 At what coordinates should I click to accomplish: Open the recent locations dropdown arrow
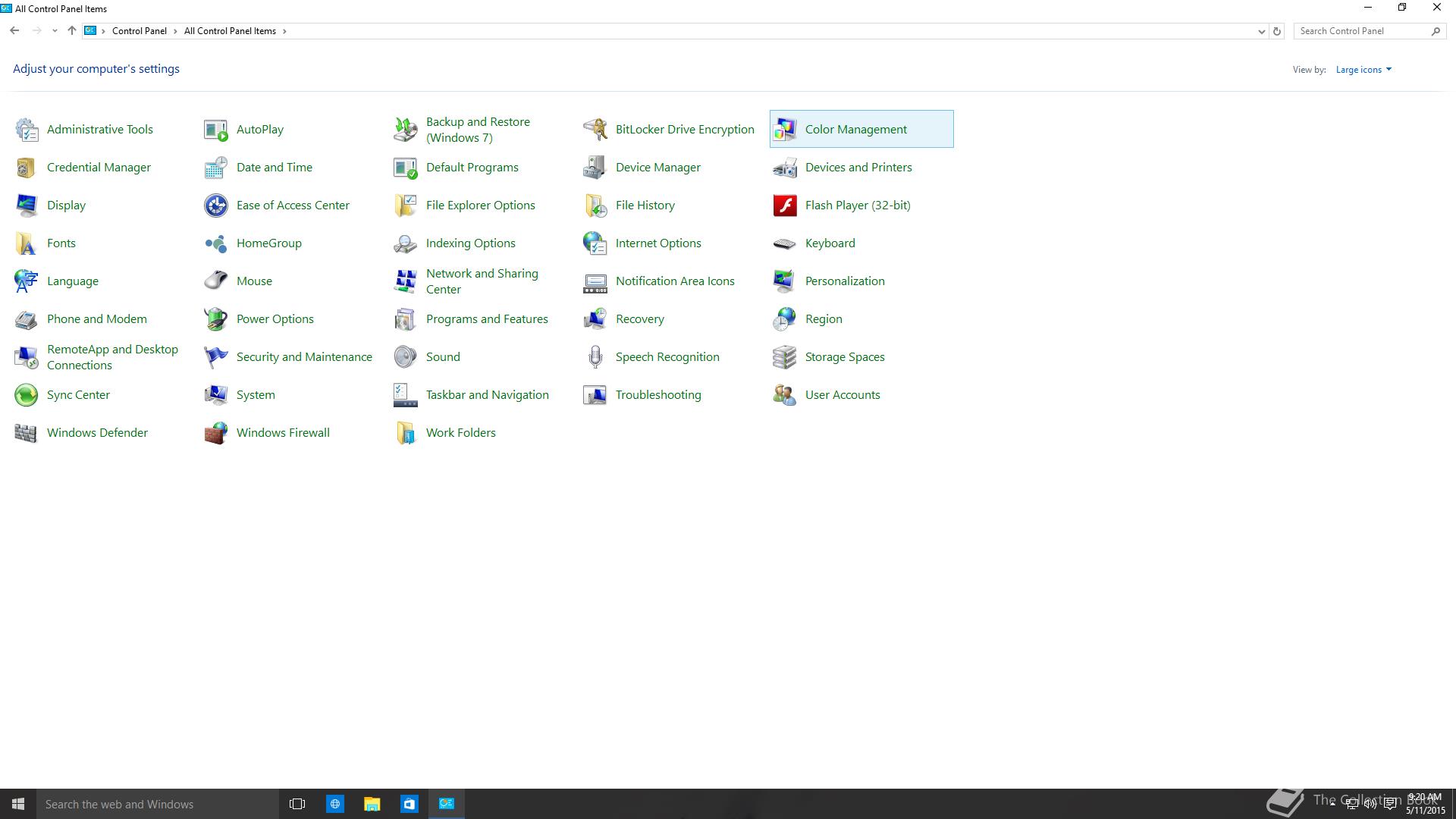[x=55, y=31]
